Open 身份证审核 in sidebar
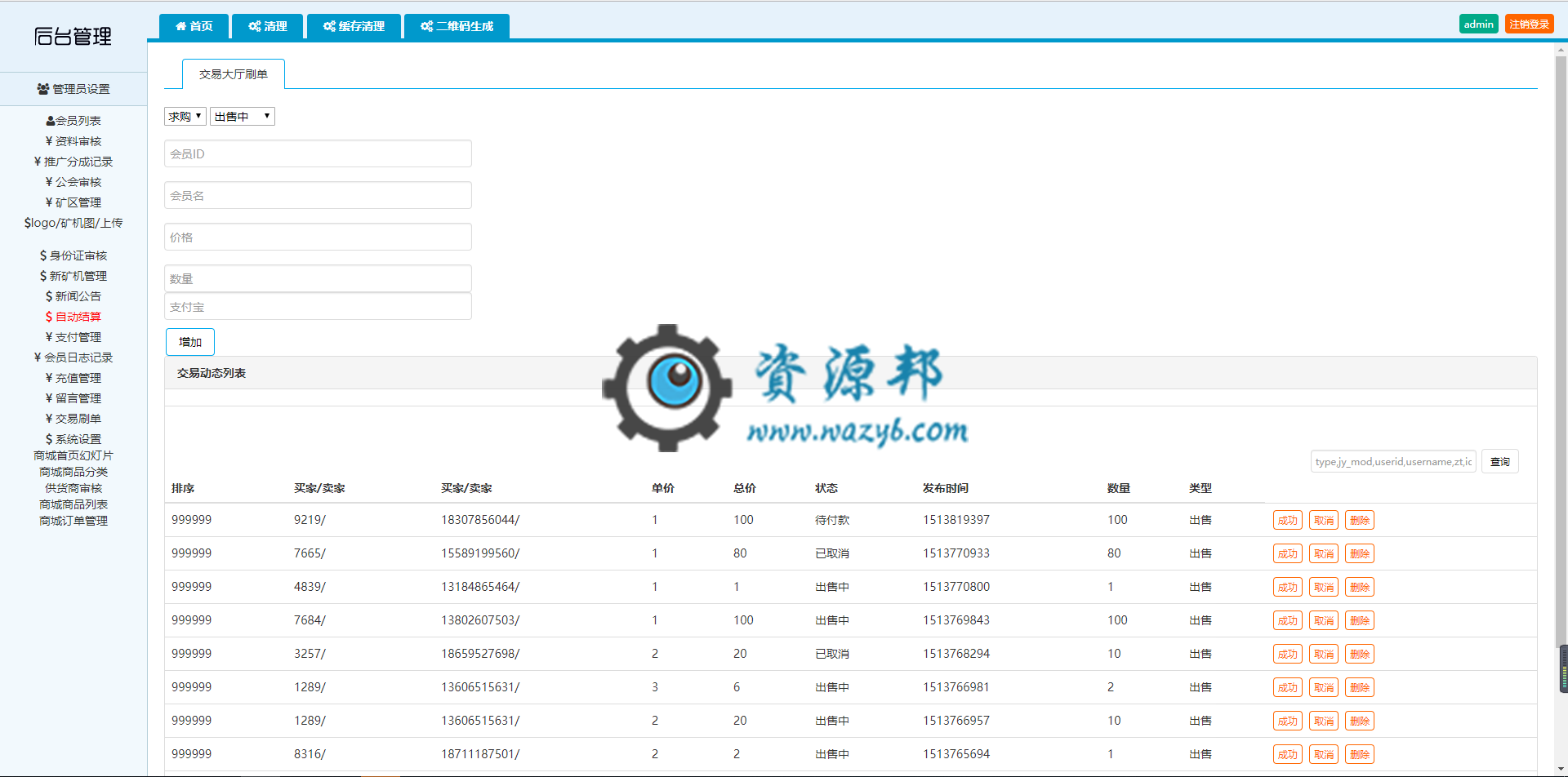 click(73, 255)
